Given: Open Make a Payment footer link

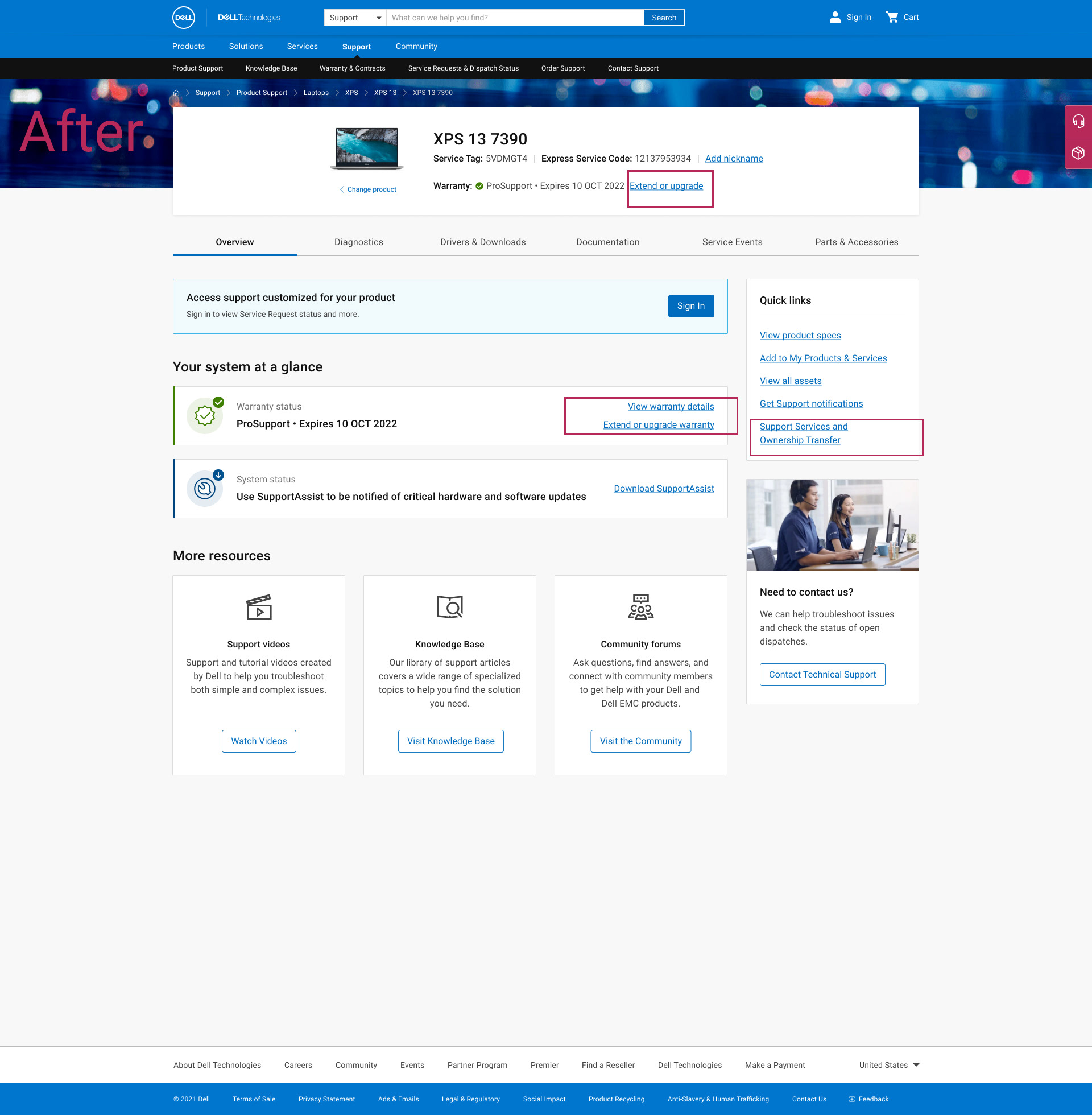Looking at the screenshot, I should pyautogui.click(x=775, y=1065).
